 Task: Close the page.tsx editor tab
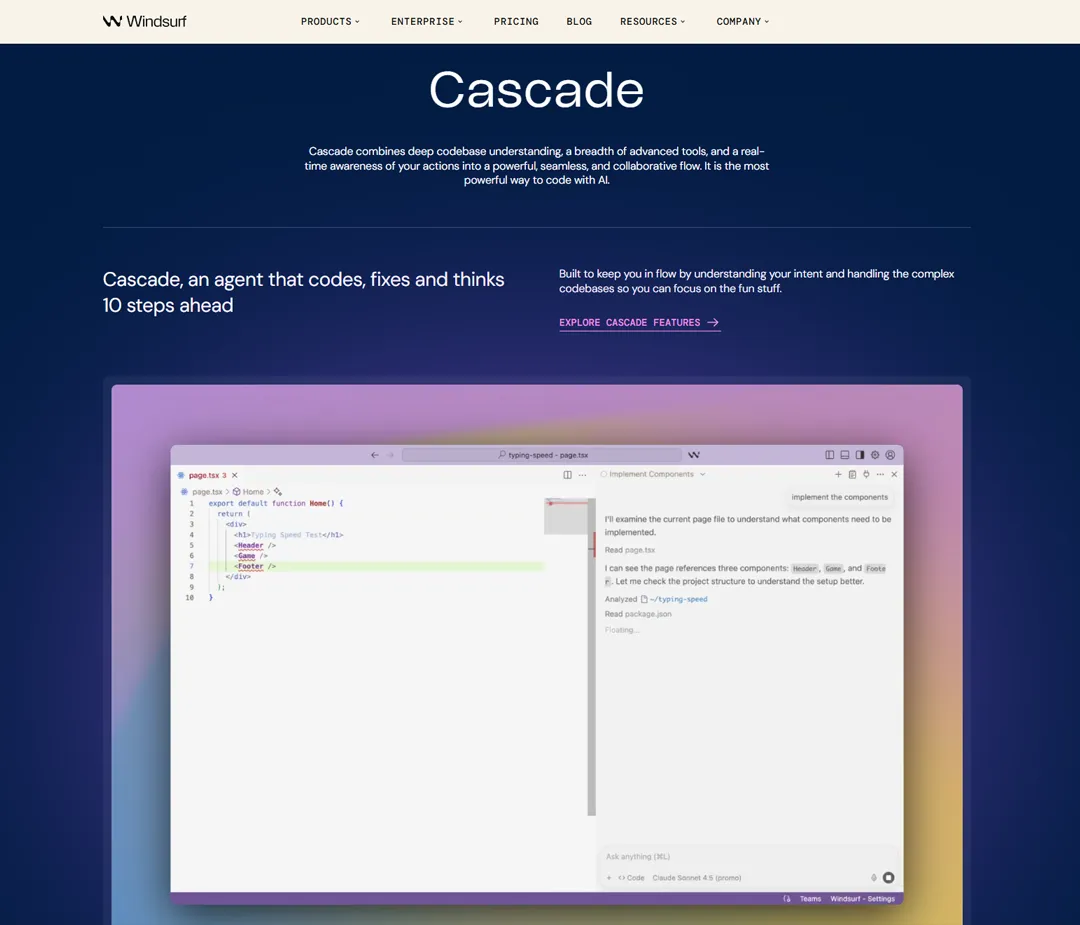click(x=235, y=475)
